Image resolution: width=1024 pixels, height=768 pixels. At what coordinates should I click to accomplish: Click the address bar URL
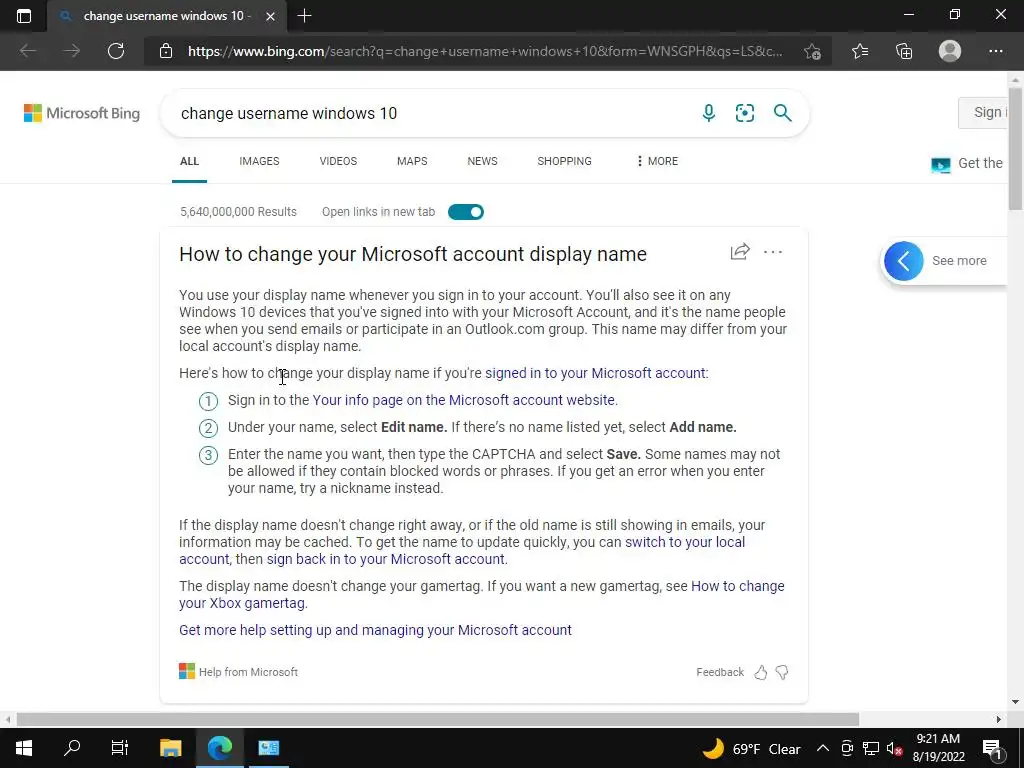coord(485,51)
